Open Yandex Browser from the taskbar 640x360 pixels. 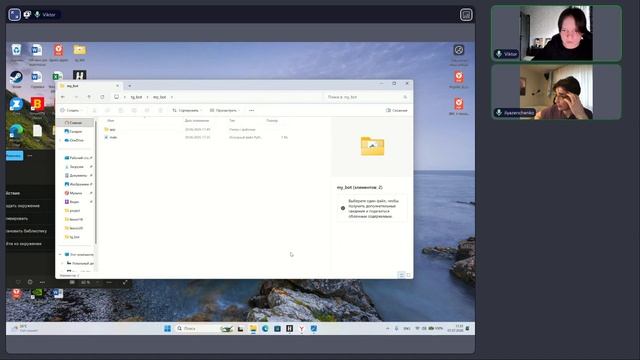point(301,329)
